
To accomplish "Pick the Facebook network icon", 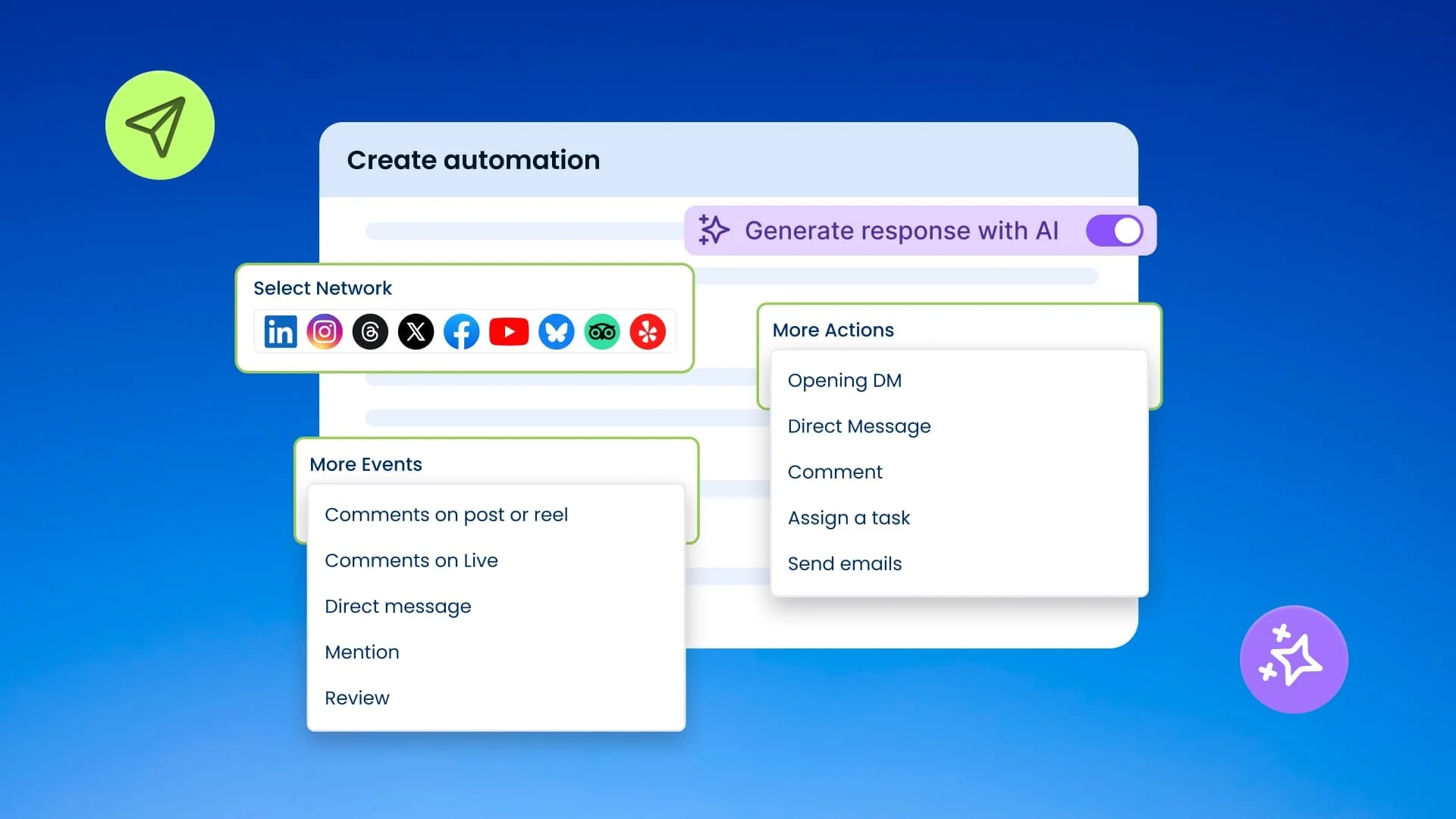I will pyautogui.click(x=462, y=331).
